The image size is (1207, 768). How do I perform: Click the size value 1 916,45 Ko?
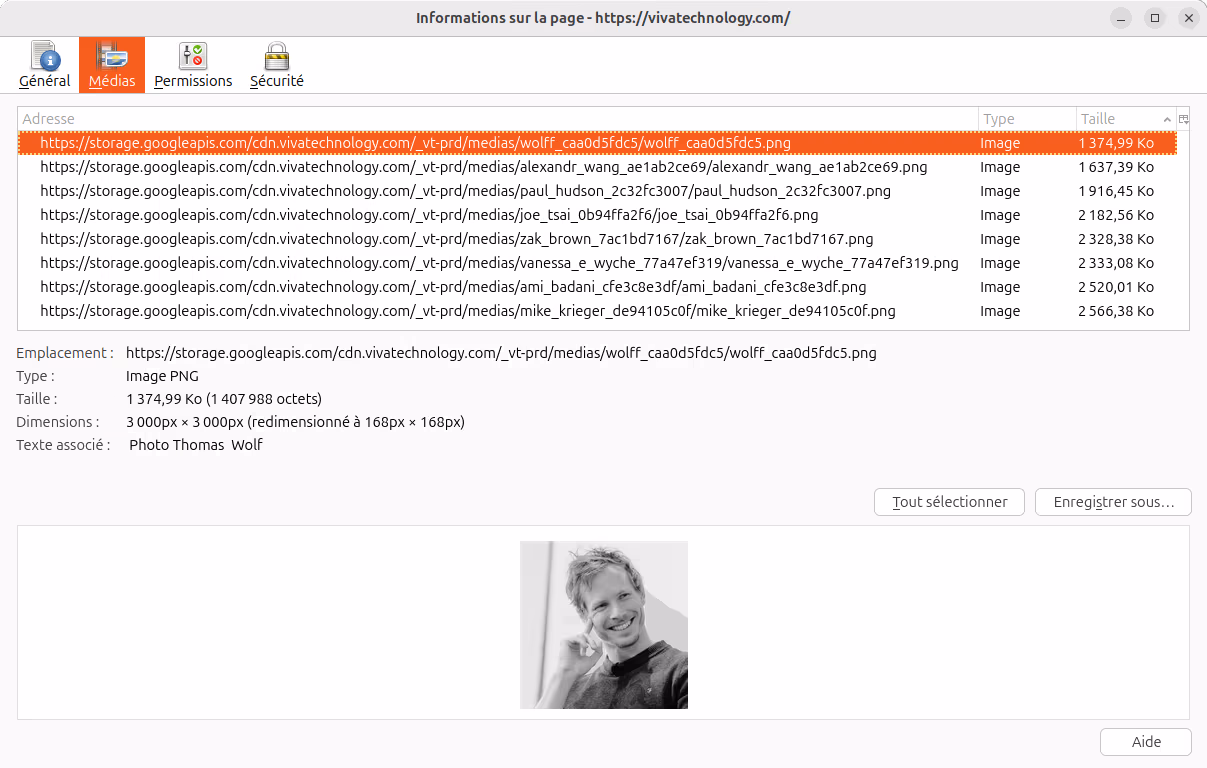1116,191
